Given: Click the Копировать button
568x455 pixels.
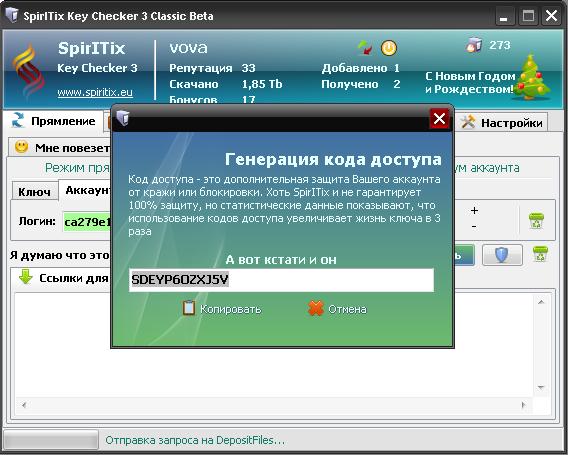Looking at the screenshot, I should pyautogui.click(x=221, y=309).
